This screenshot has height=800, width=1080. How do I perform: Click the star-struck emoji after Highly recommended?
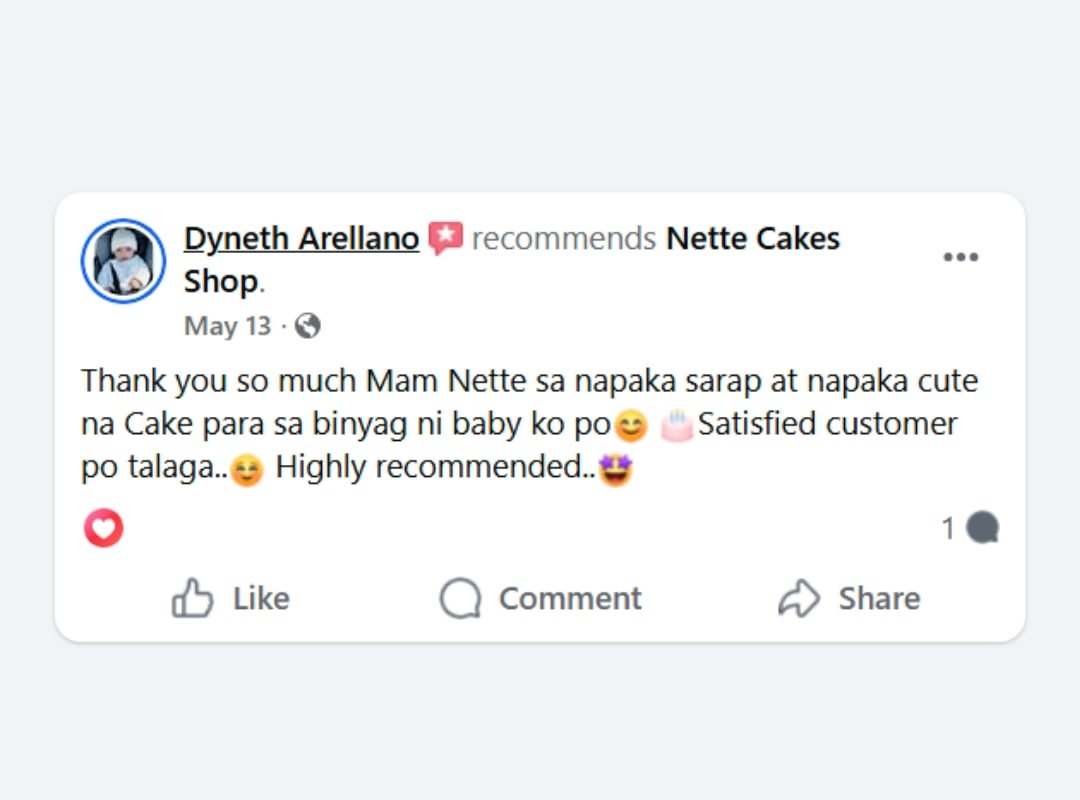click(616, 468)
